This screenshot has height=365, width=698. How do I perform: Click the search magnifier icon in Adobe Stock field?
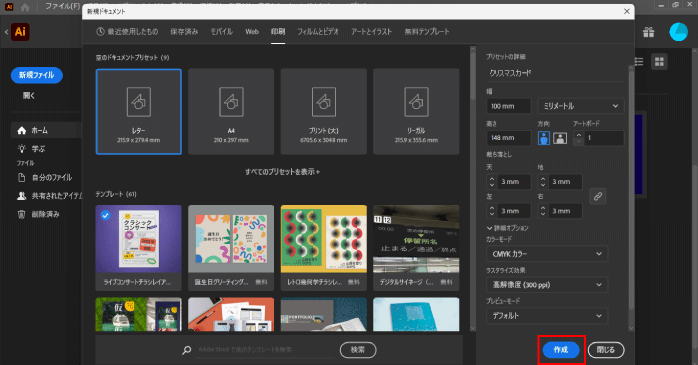187,350
